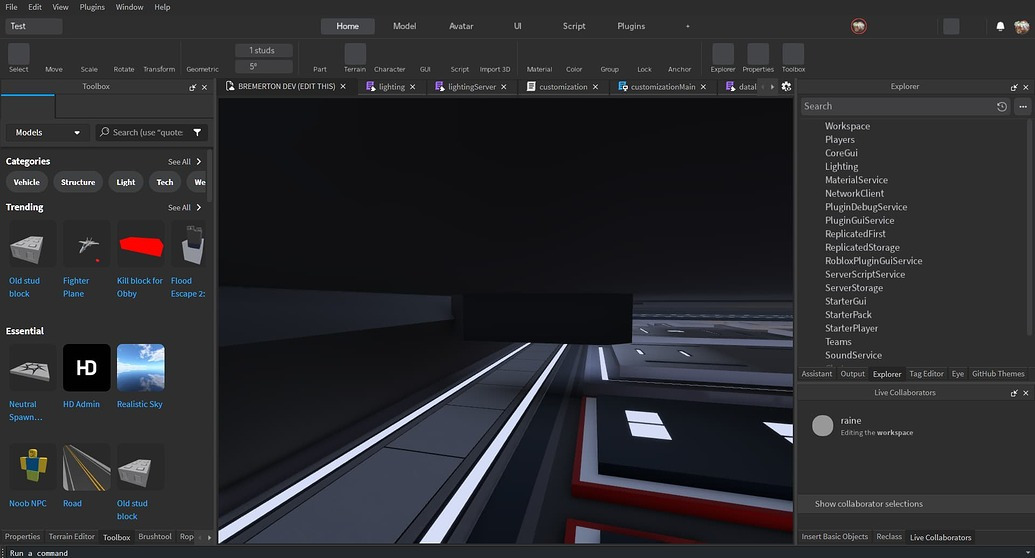Toggle Explorer panel from the ribbon
The width and height of the screenshot is (1035, 558).
(723, 58)
